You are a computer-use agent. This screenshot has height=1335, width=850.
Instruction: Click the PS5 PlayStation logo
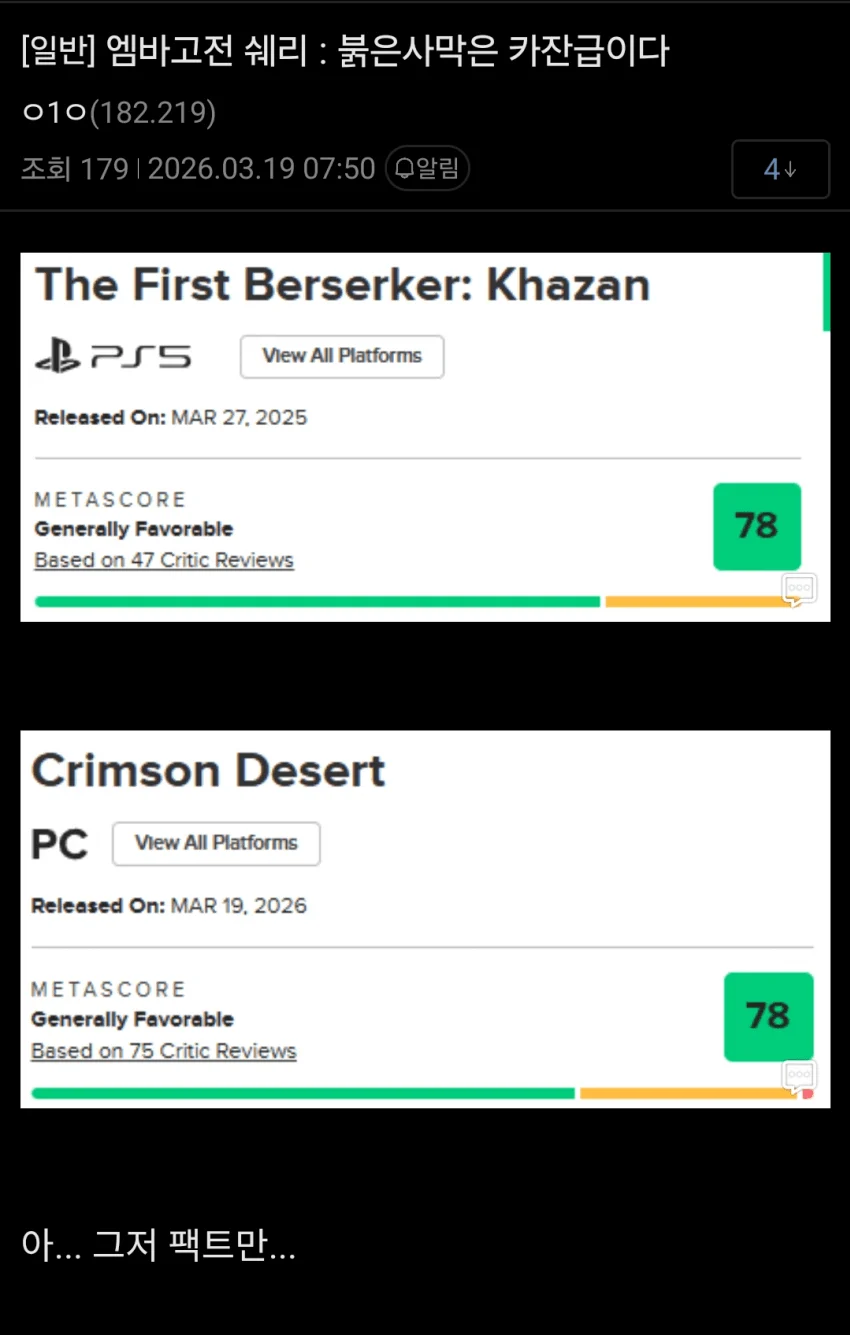pos(113,356)
